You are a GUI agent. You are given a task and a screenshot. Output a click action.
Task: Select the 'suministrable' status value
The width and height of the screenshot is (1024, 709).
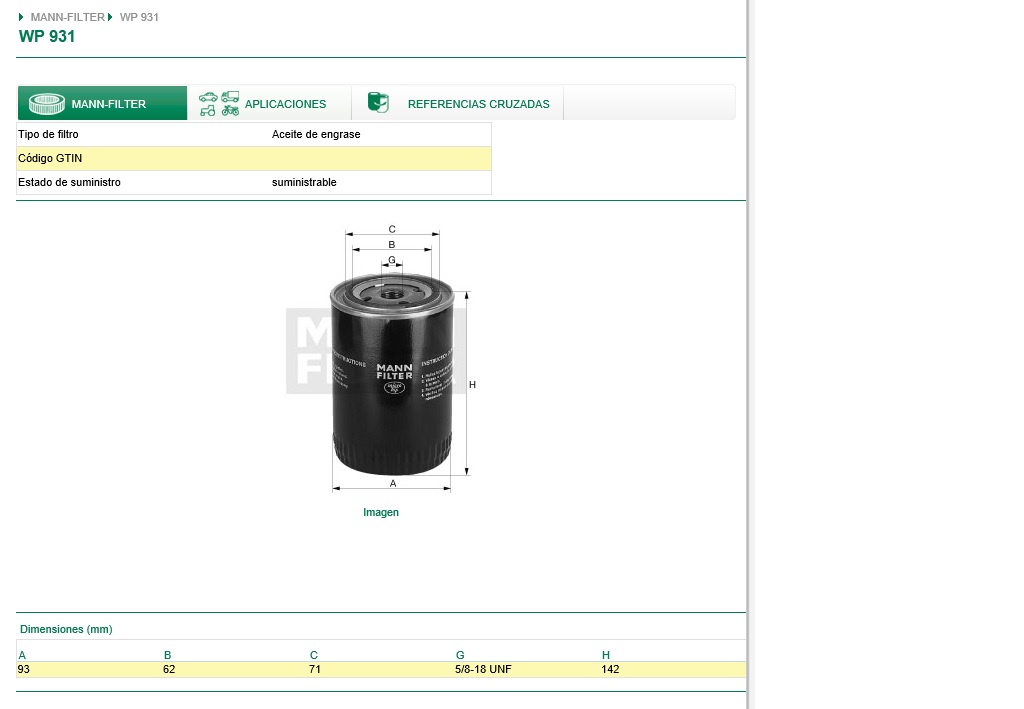click(x=304, y=183)
